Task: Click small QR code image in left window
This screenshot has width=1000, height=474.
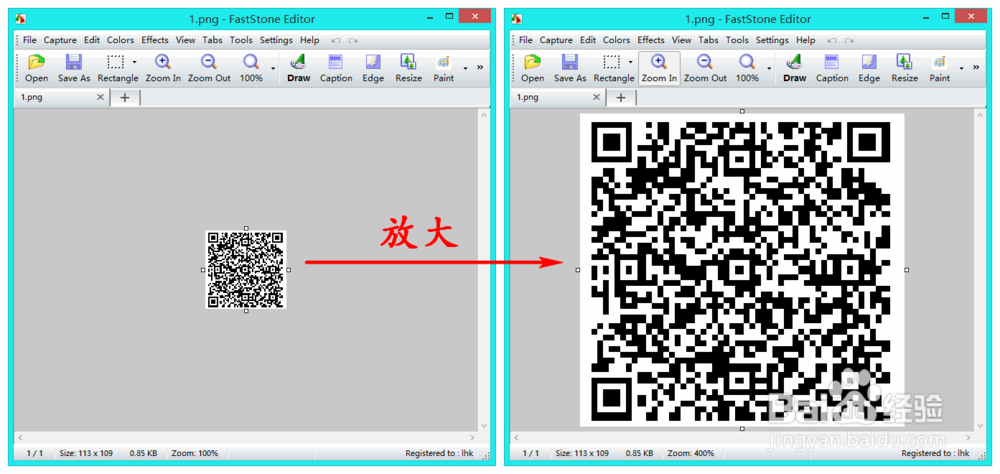Action: (x=246, y=270)
